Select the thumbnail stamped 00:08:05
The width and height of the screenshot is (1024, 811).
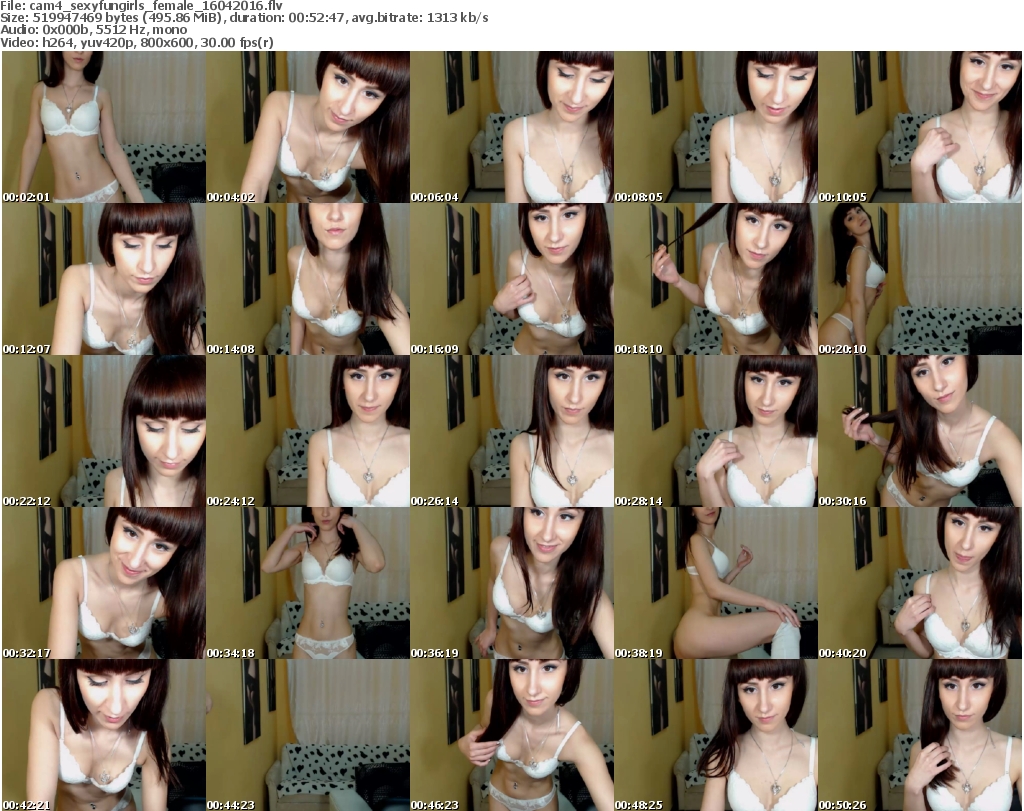(x=716, y=127)
